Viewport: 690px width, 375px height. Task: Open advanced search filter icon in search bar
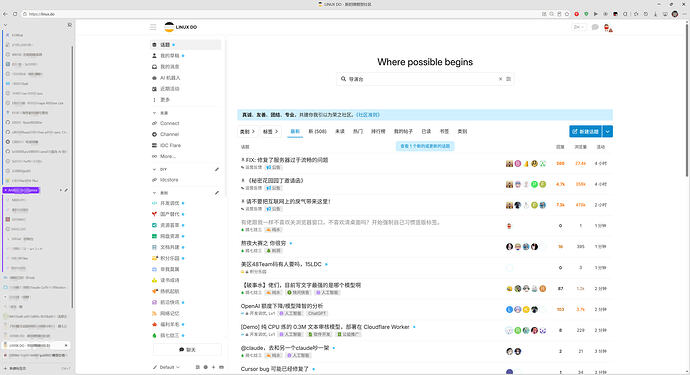[508, 79]
